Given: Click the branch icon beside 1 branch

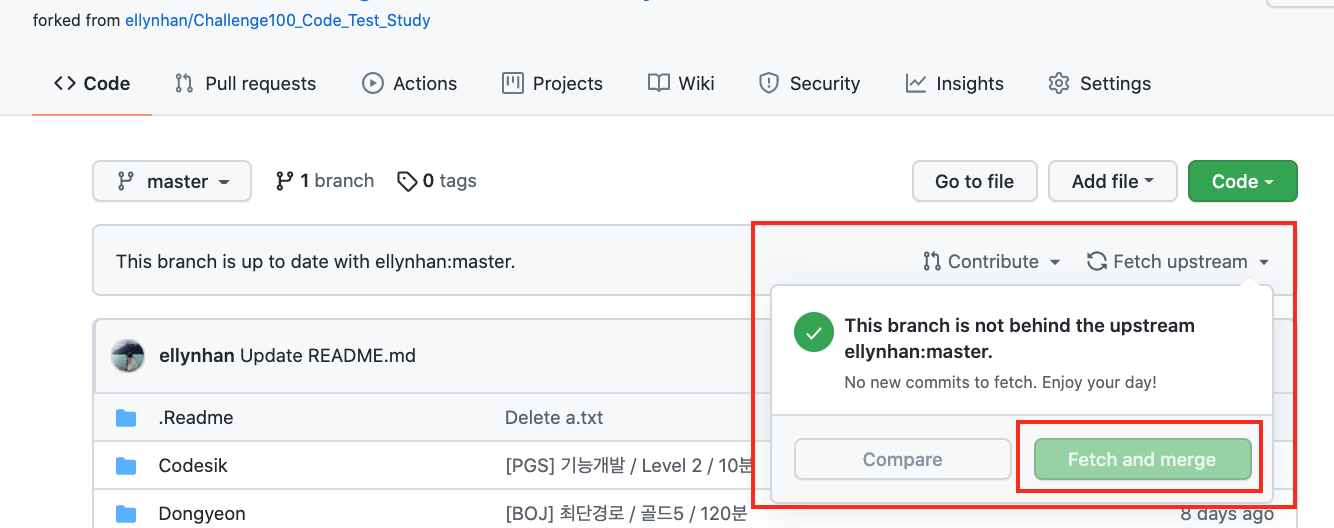Looking at the screenshot, I should point(285,181).
